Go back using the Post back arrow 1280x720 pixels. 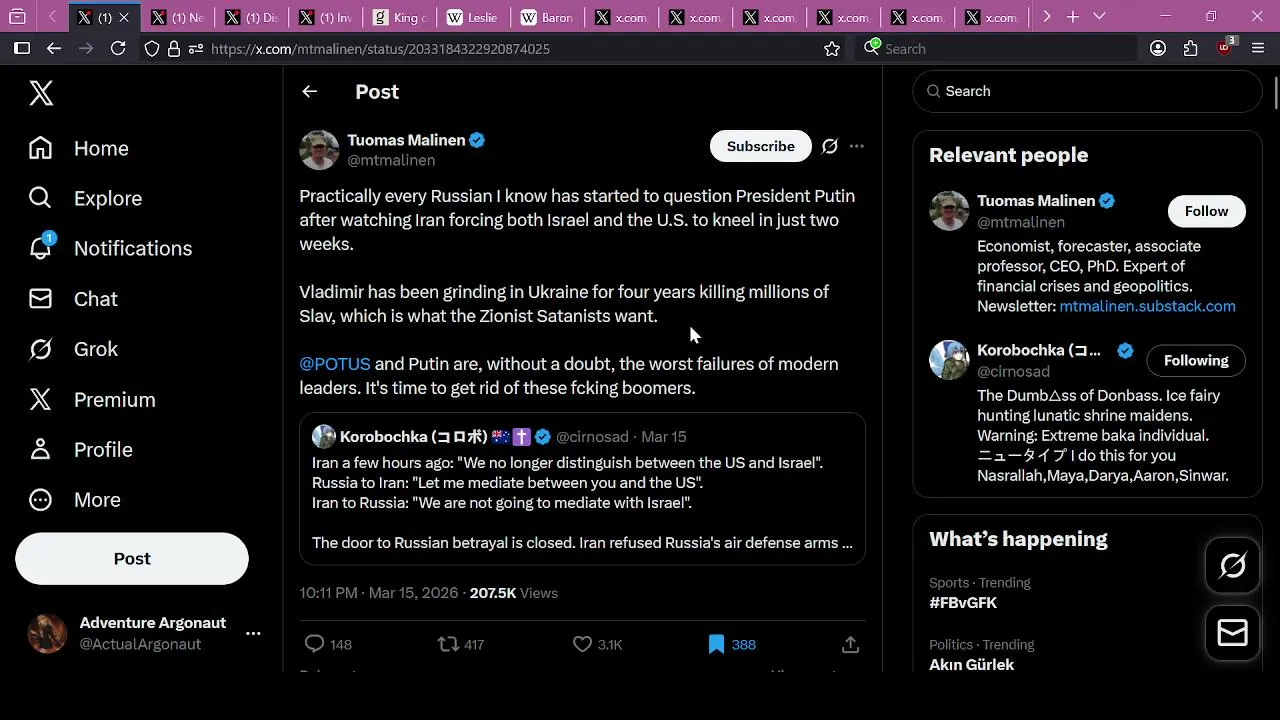coord(310,92)
